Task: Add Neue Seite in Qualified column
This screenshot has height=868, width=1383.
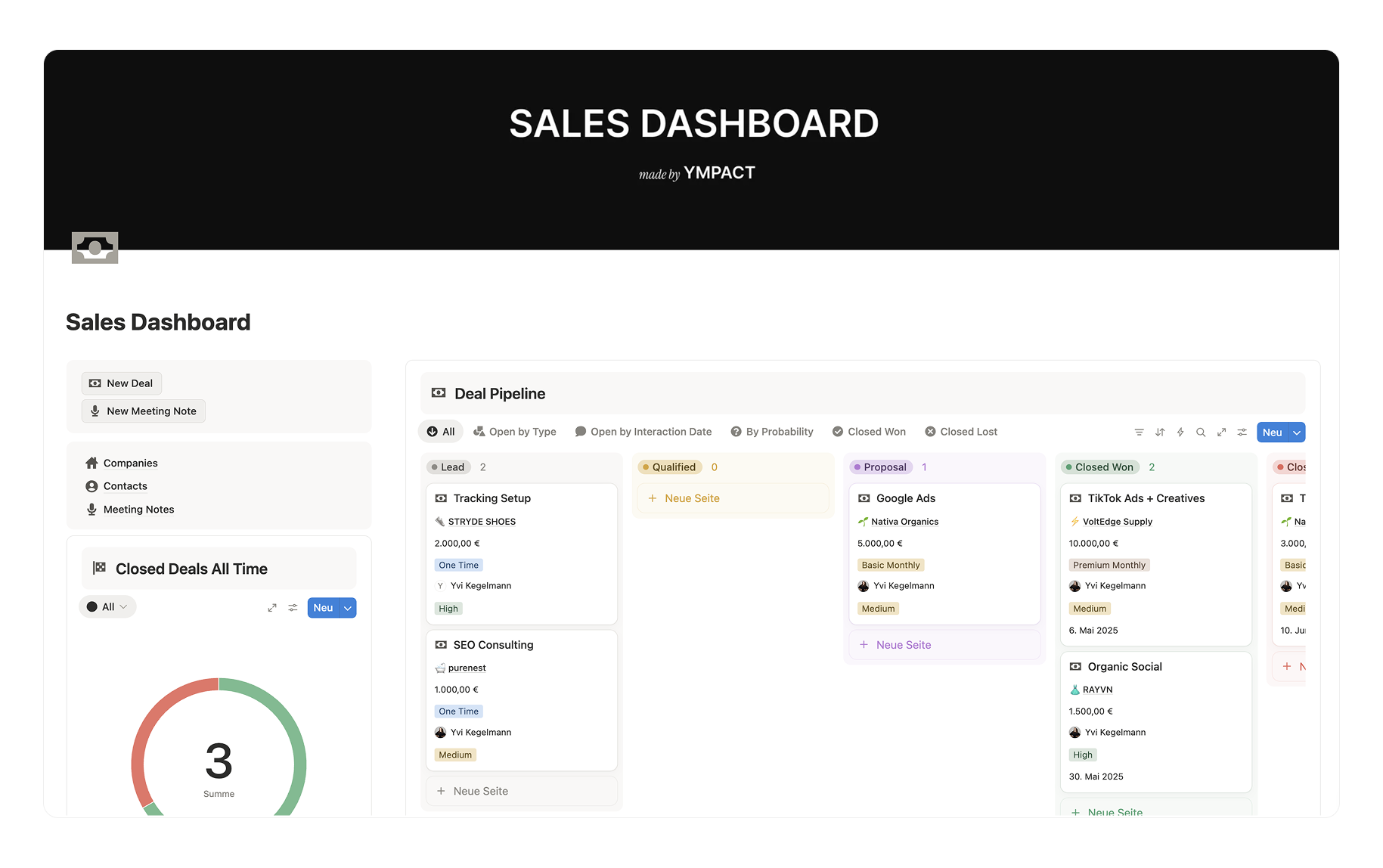Action: [733, 498]
